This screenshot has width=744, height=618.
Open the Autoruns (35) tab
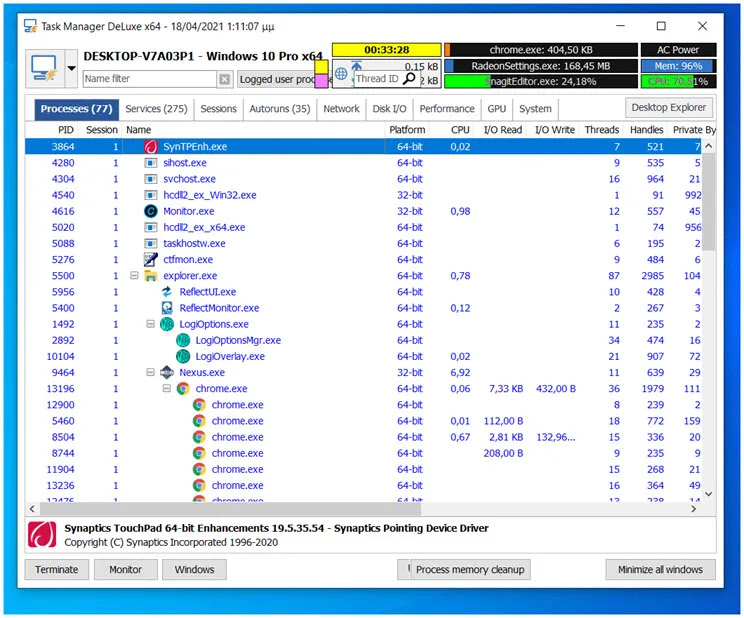280,109
